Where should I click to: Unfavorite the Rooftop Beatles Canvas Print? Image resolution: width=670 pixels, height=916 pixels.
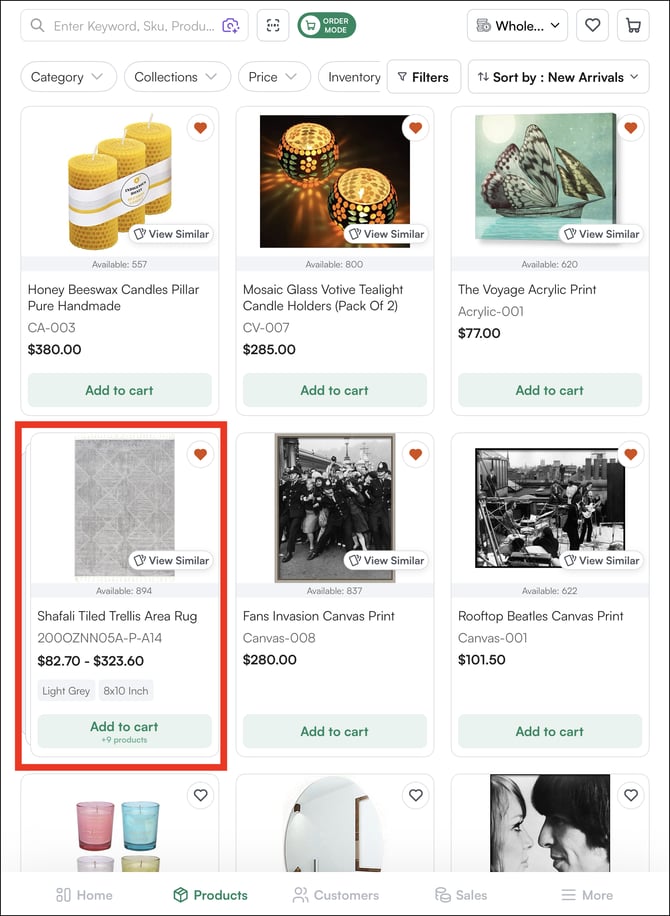631,455
